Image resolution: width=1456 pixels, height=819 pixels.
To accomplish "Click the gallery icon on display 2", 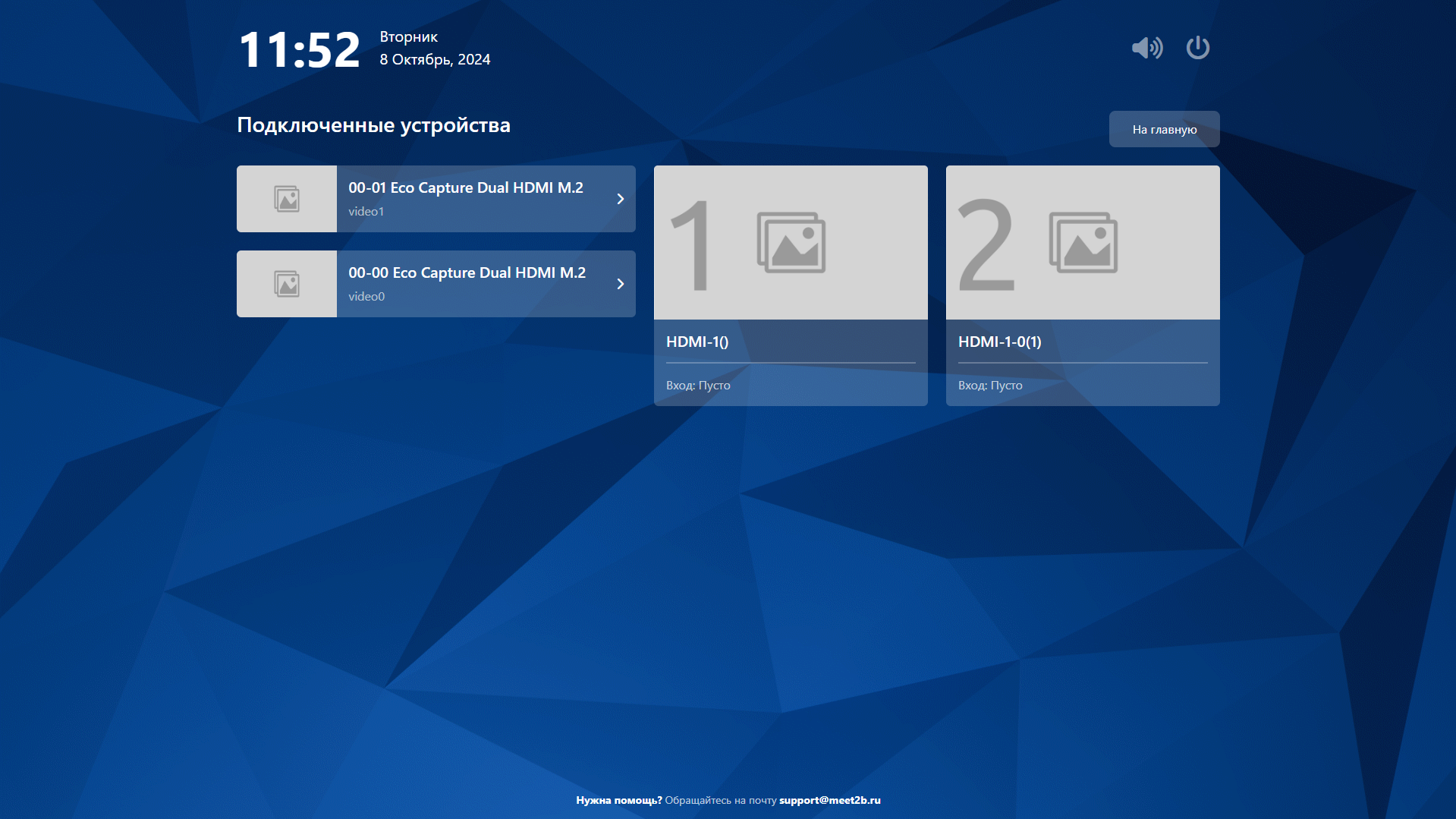I will tap(1083, 243).
